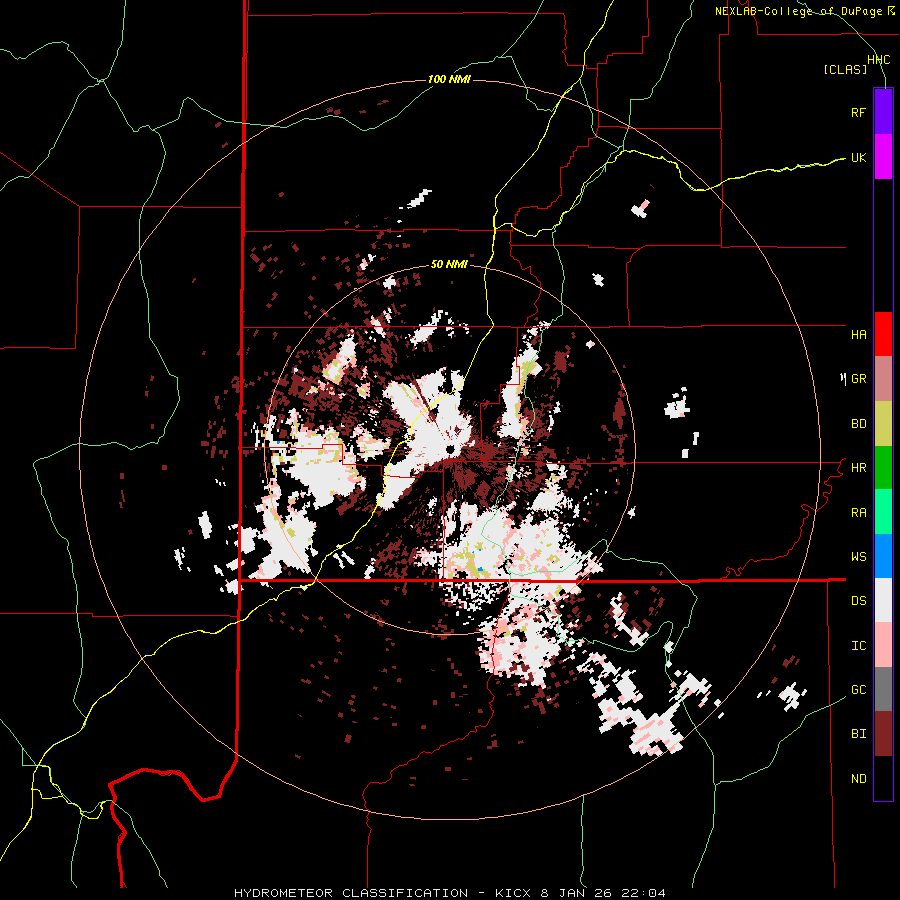The image size is (900, 900).
Task: Click the BI legend label
Action: [x=859, y=734]
